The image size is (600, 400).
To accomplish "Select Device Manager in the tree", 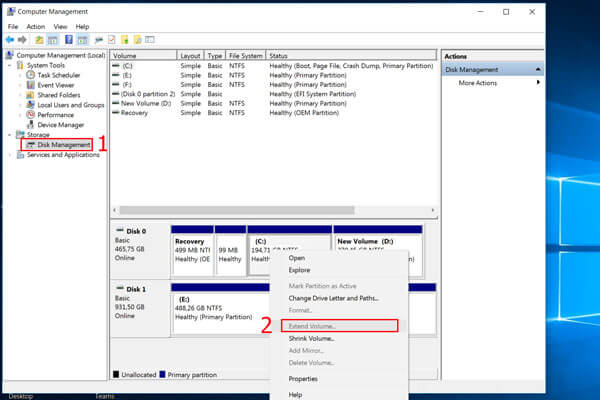I will (x=61, y=125).
